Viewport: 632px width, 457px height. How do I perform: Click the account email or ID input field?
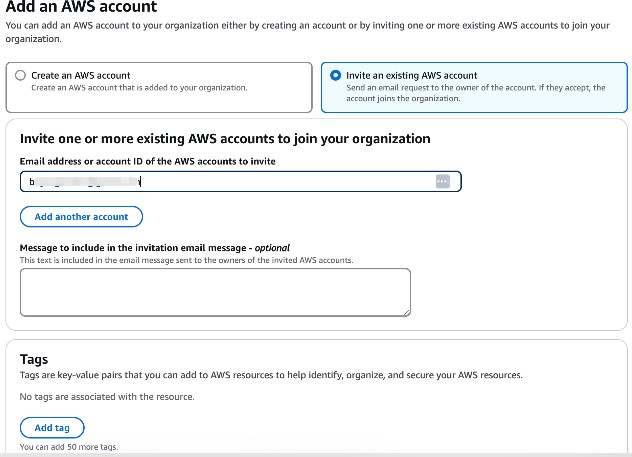click(241, 181)
